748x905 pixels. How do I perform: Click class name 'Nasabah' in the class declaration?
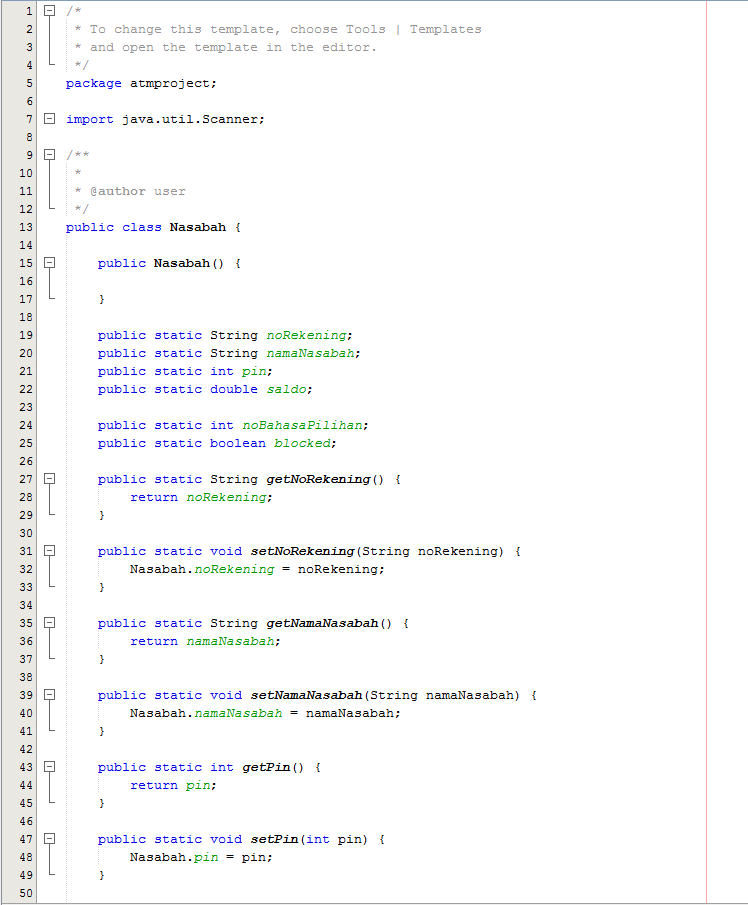click(x=197, y=227)
